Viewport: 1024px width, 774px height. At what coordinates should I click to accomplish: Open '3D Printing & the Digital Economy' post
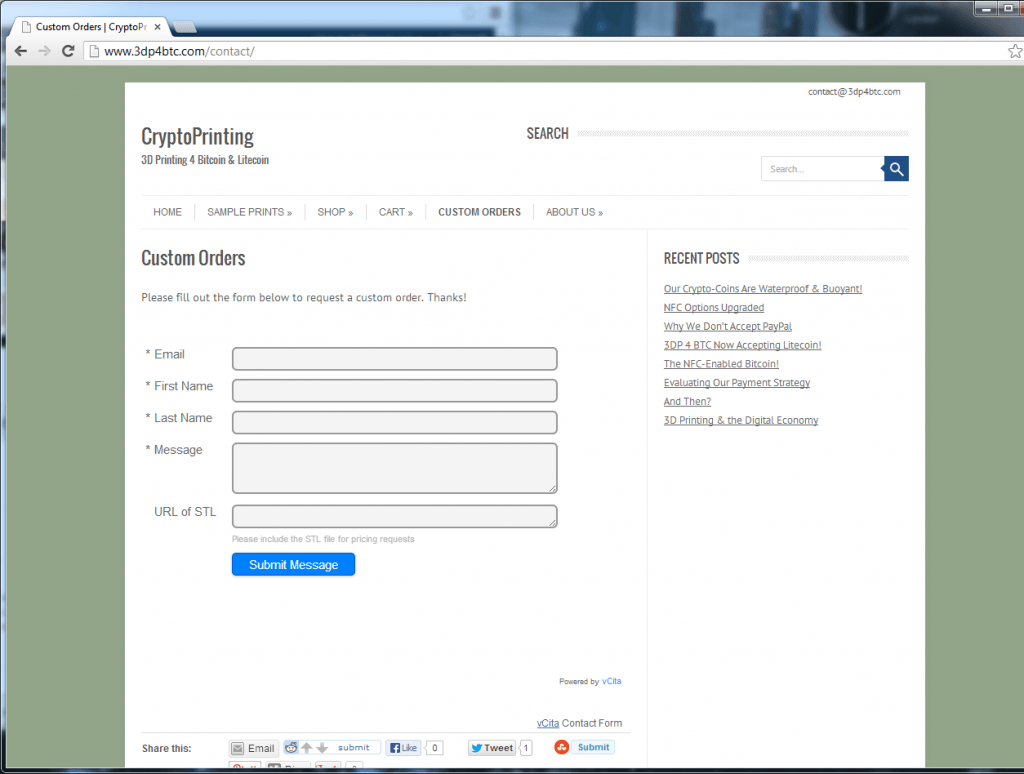tap(741, 421)
